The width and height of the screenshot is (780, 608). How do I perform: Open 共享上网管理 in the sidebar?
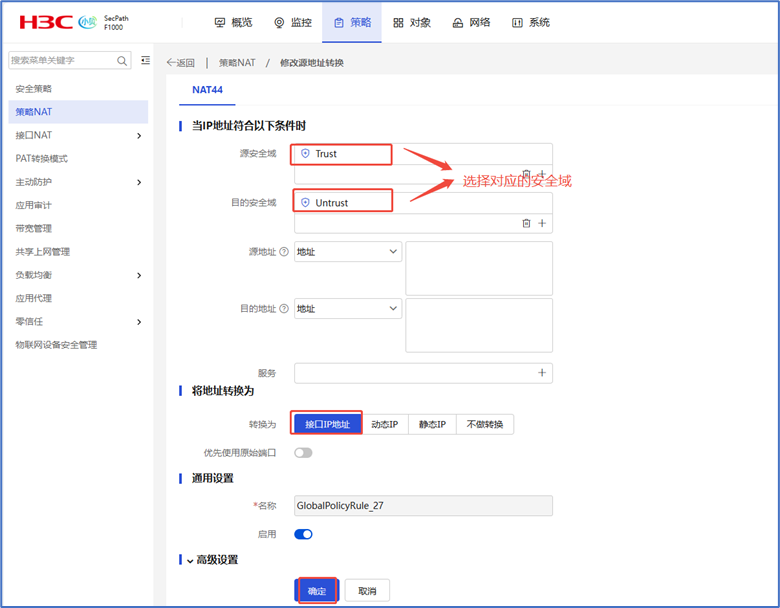[x=42, y=252]
